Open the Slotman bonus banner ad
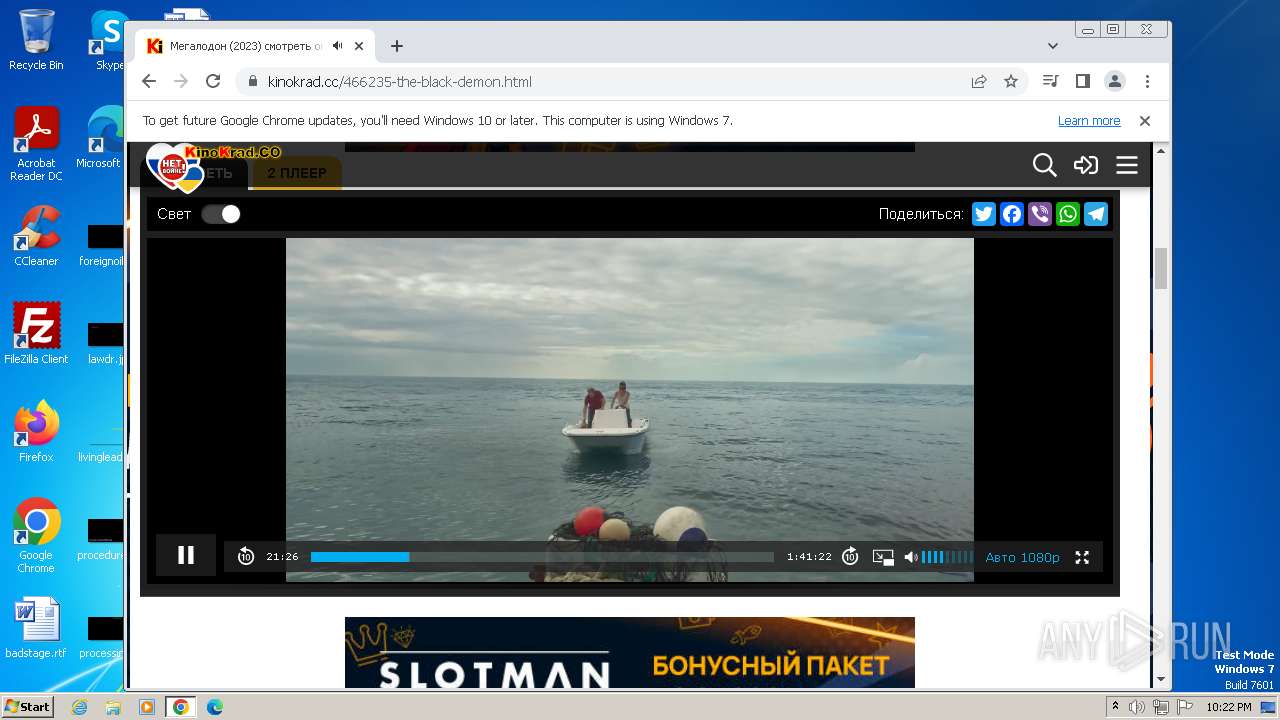Image resolution: width=1280 pixels, height=720 pixels. point(630,652)
